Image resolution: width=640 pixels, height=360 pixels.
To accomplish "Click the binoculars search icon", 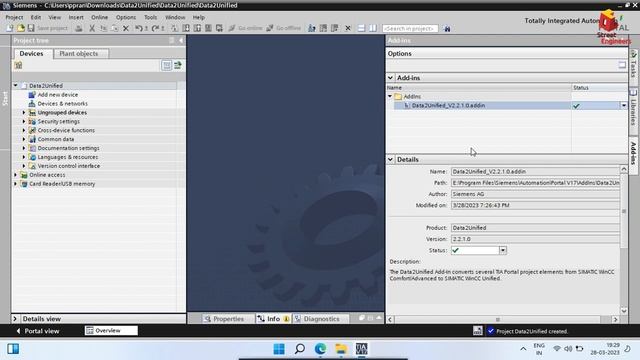I will tap(447, 29).
